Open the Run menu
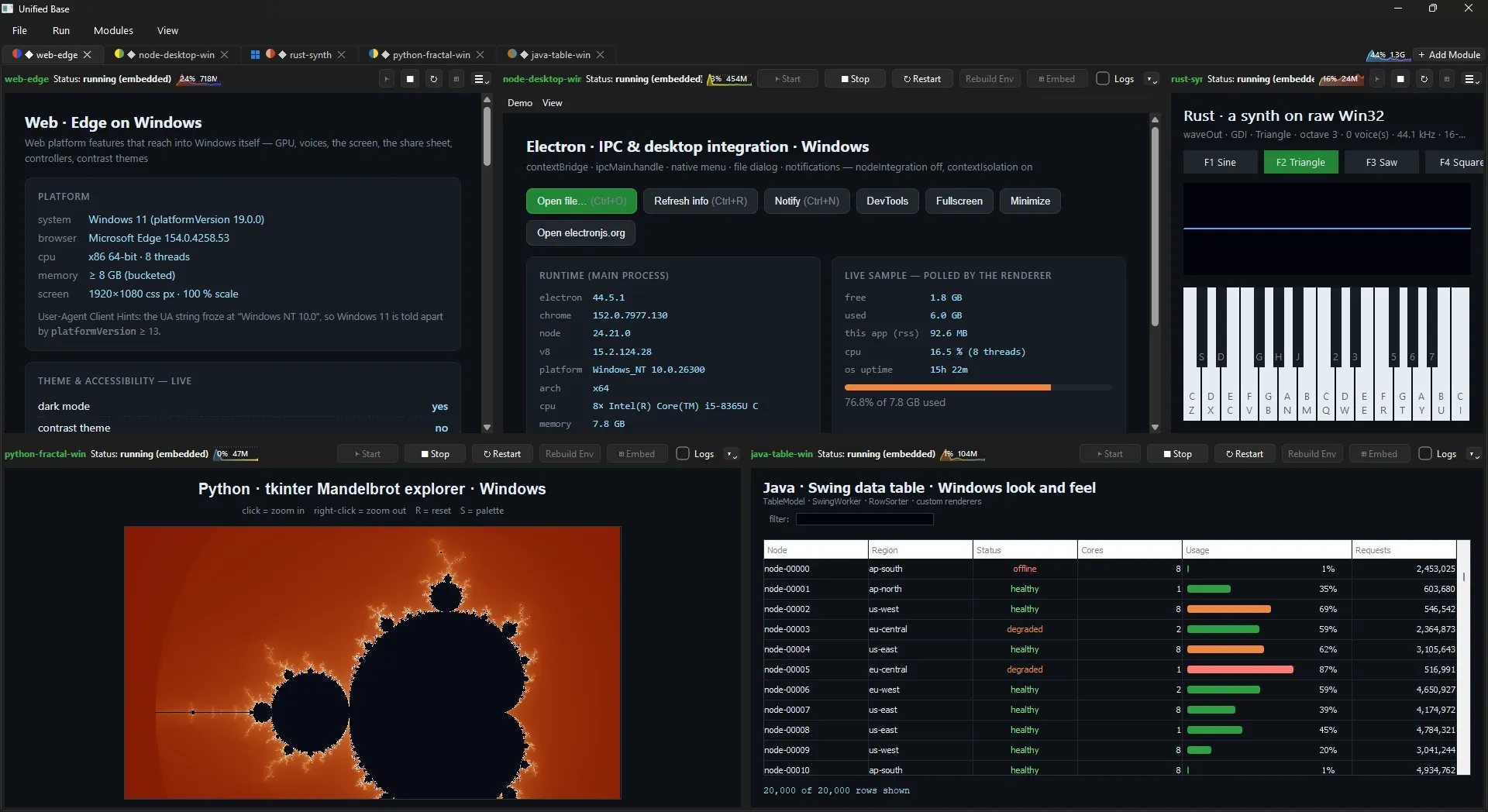1488x812 pixels. [61, 31]
